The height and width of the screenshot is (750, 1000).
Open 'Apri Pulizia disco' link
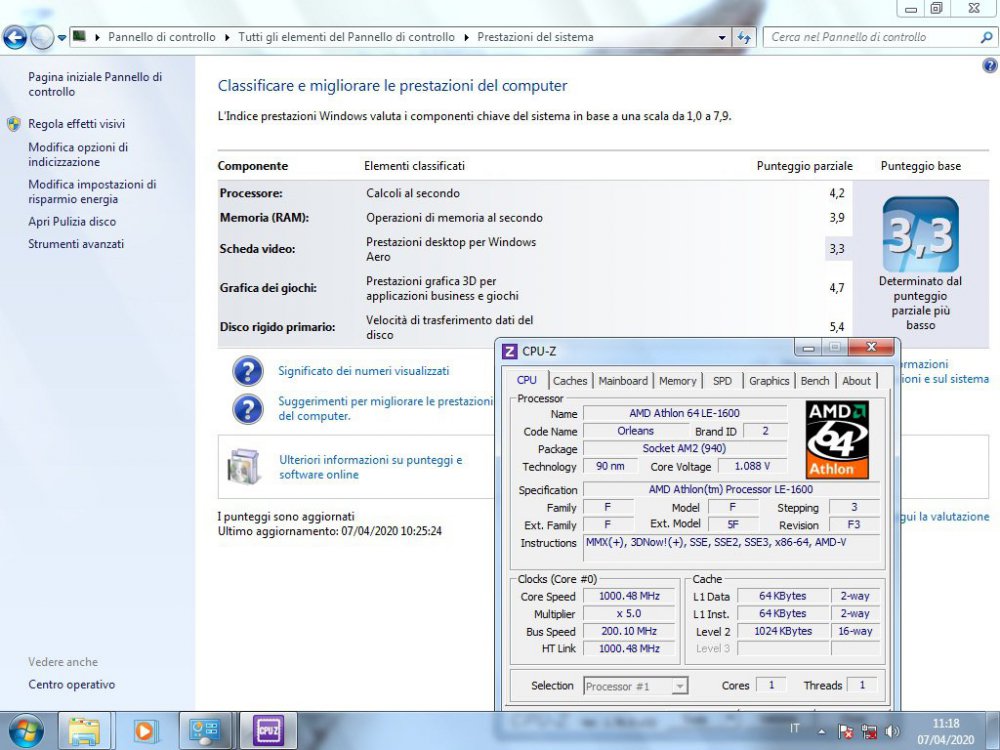click(72, 222)
